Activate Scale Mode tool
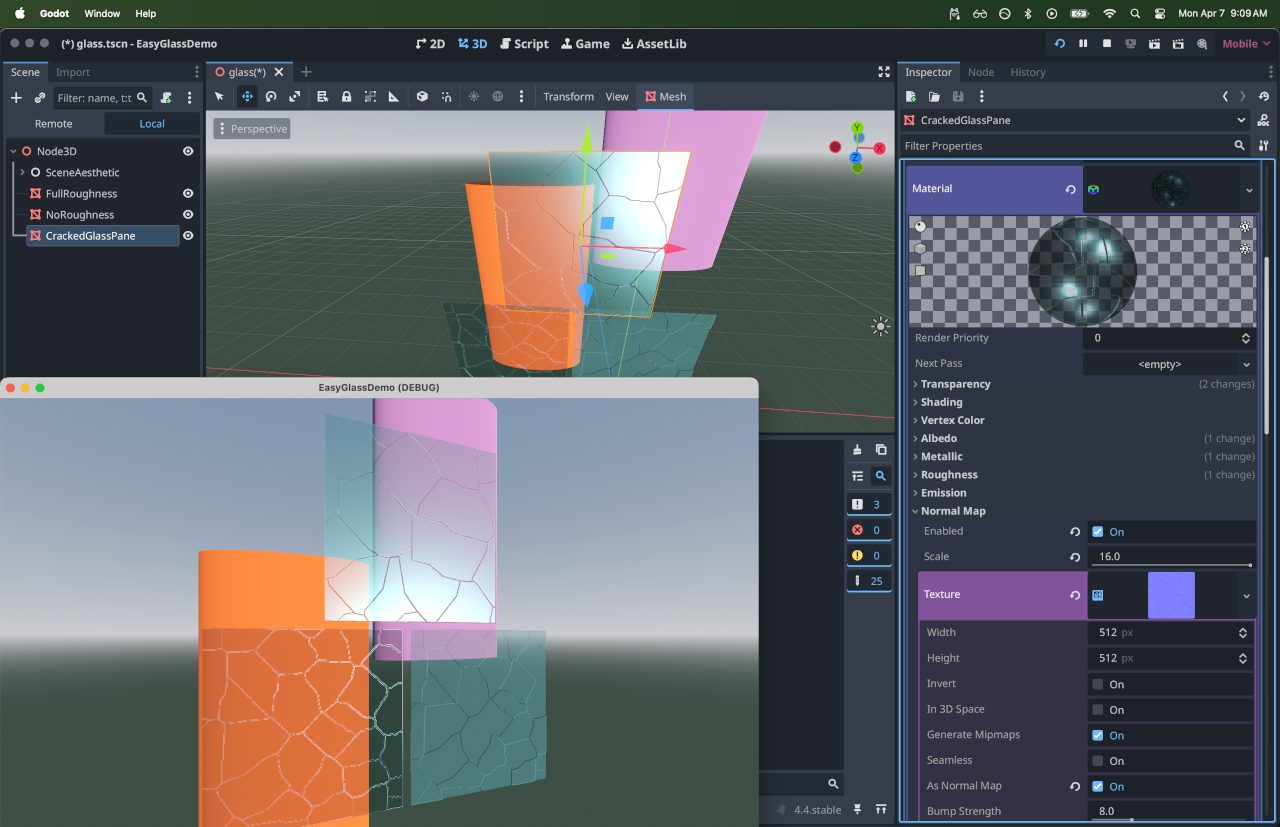Viewport: 1280px width, 827px height. point(294,97)
